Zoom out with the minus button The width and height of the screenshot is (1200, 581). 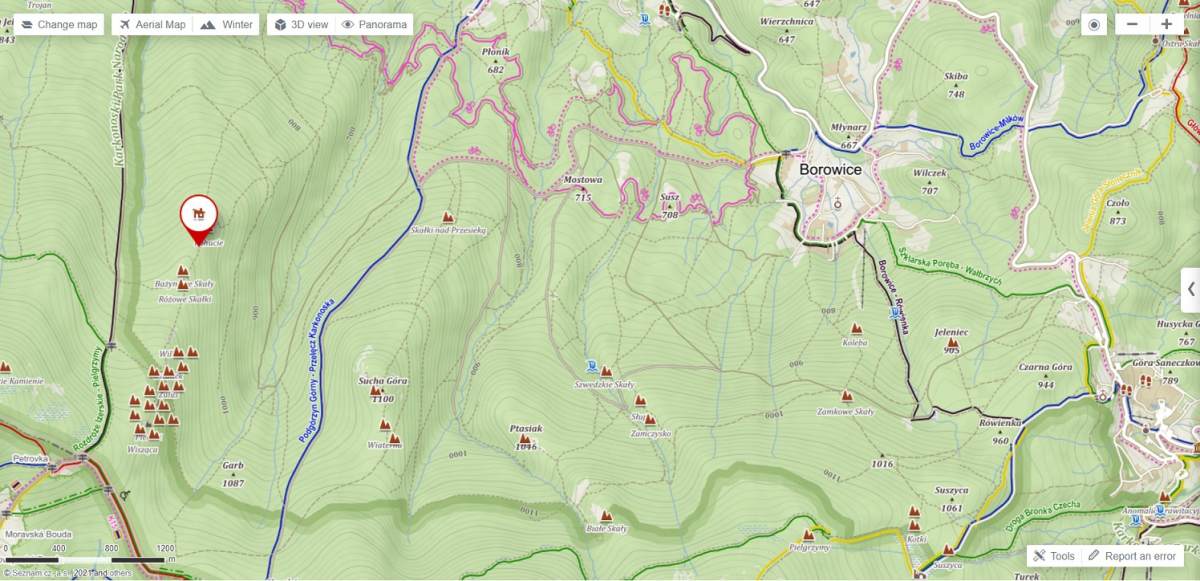(x=1132, y=25)
